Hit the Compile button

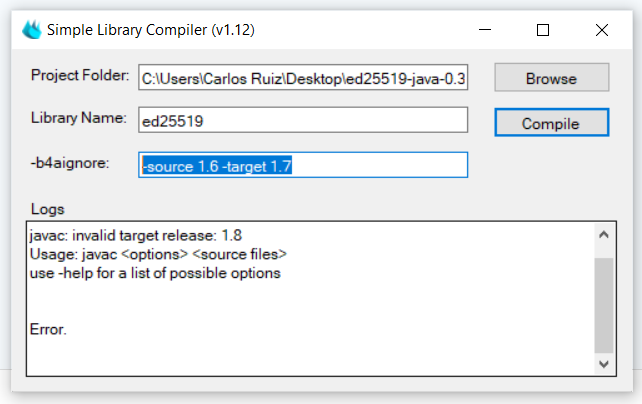click(551, 123)
